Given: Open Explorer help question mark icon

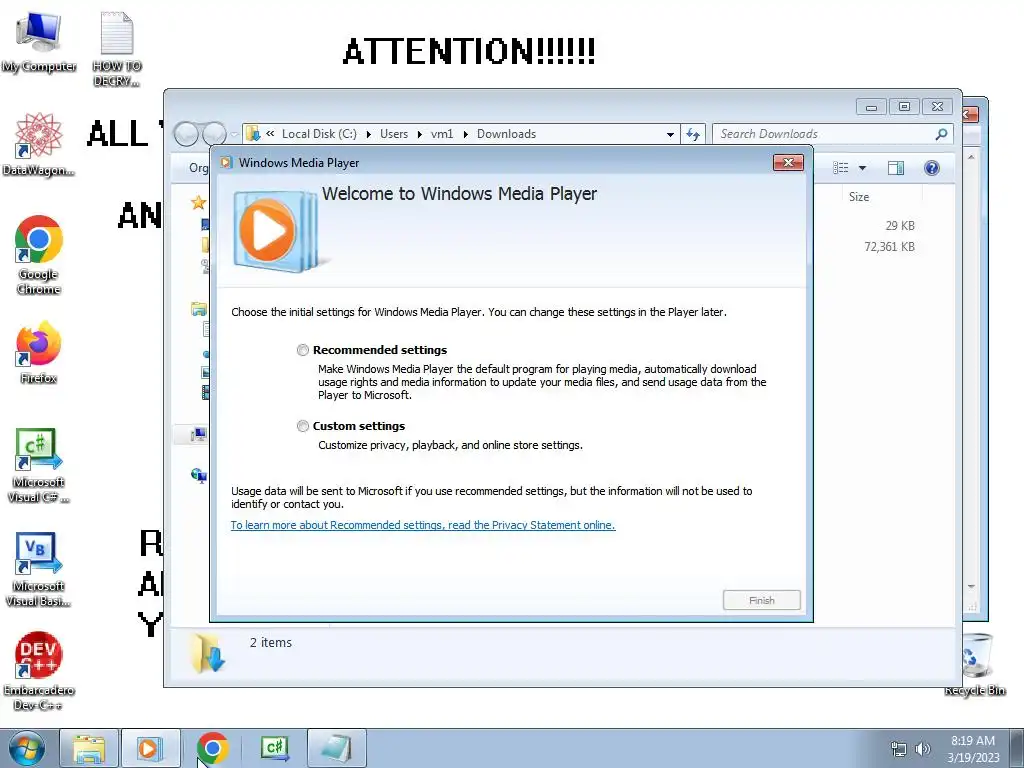Looking at the screenshot, I should point(932,168).
